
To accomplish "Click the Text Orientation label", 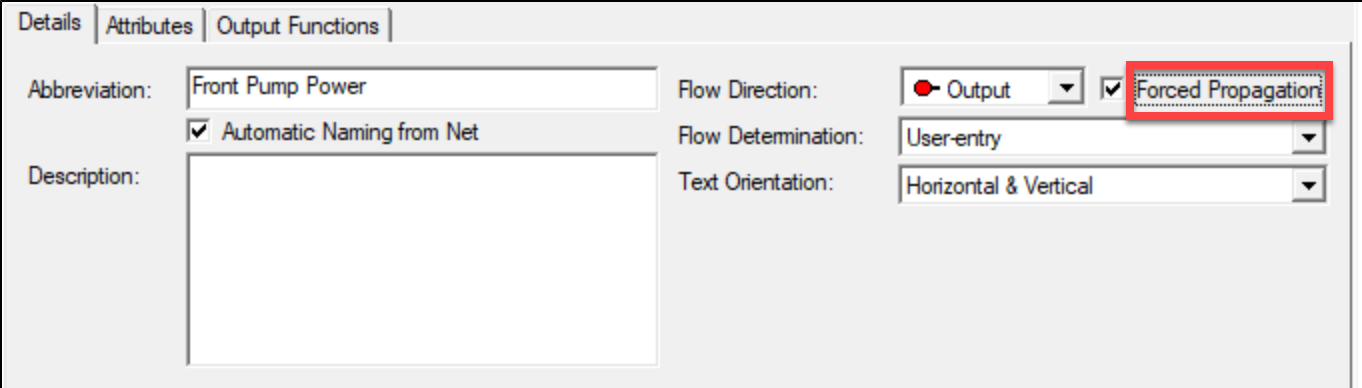I will [756, 183].
